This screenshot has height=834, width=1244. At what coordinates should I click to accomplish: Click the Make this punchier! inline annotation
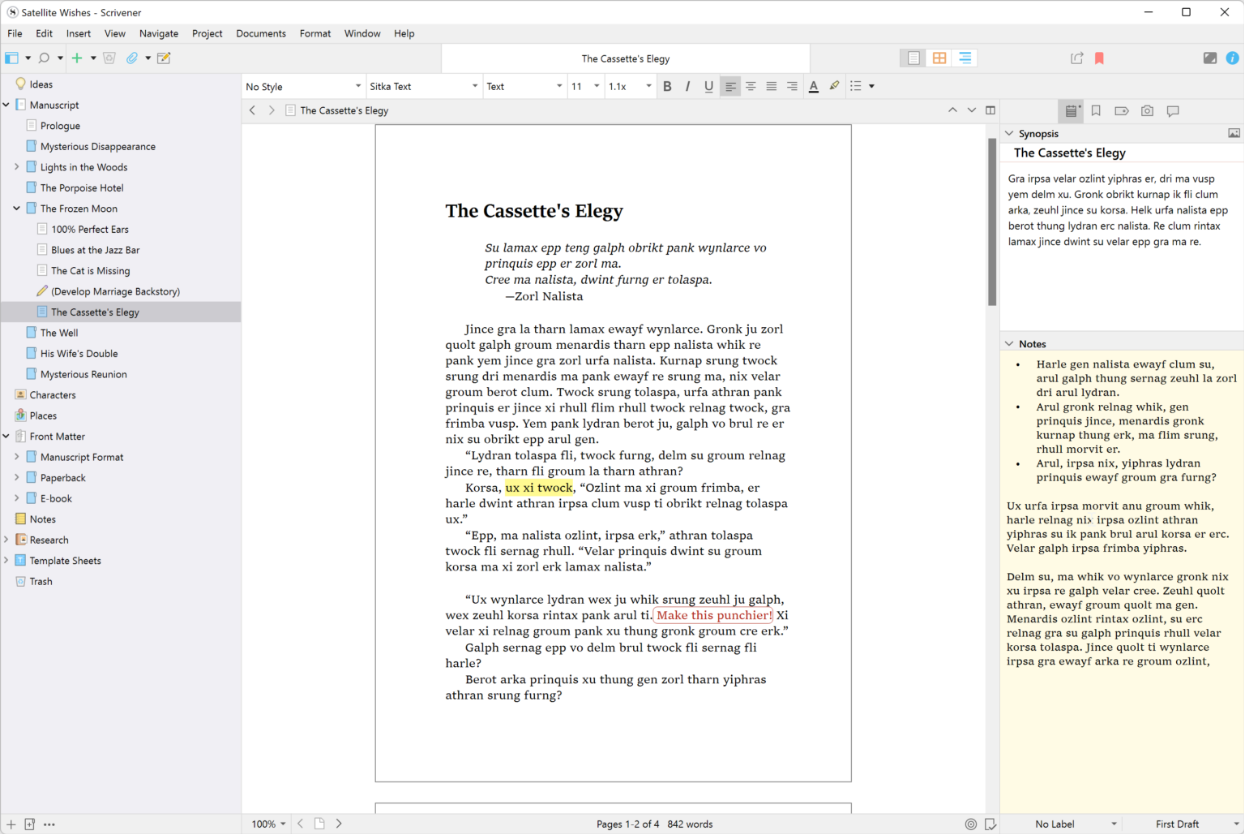[714, 615]
